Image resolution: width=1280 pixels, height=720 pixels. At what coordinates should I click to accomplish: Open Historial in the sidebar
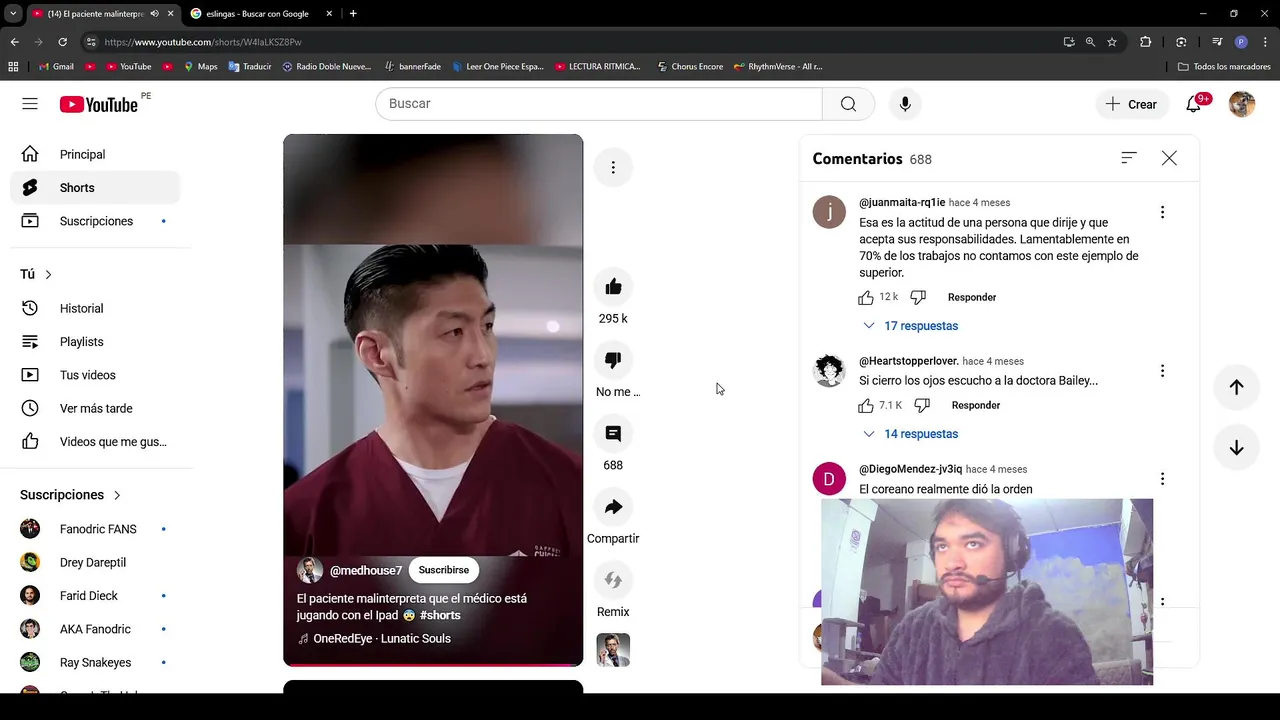pos(95,308)
